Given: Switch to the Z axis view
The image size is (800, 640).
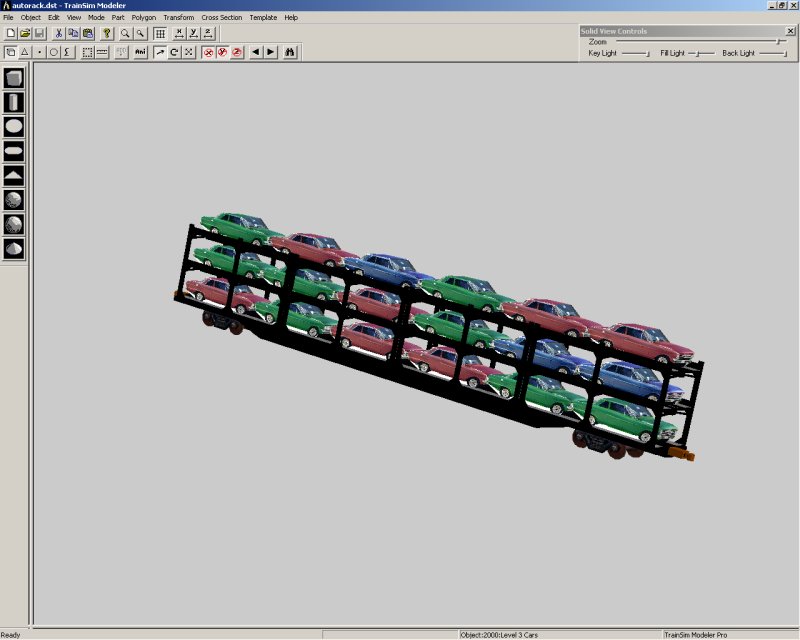Looking at the screenshot, I should [x=208, y=34].
